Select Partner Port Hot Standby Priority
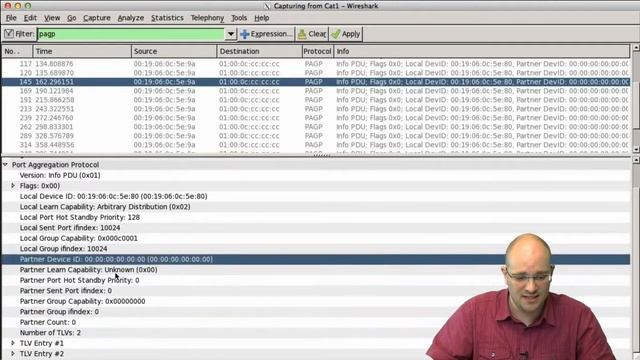The width and height of the screenshot is (640, 360). coord(79,280)
